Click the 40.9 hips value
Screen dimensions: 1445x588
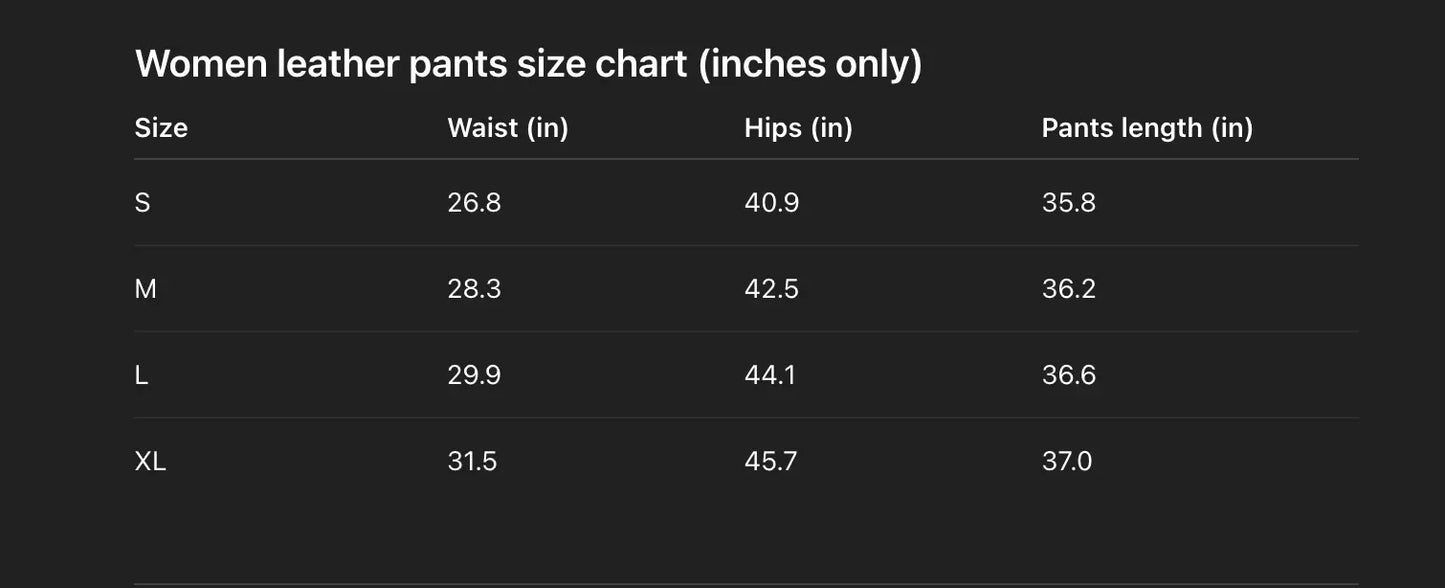pos(771,203)
